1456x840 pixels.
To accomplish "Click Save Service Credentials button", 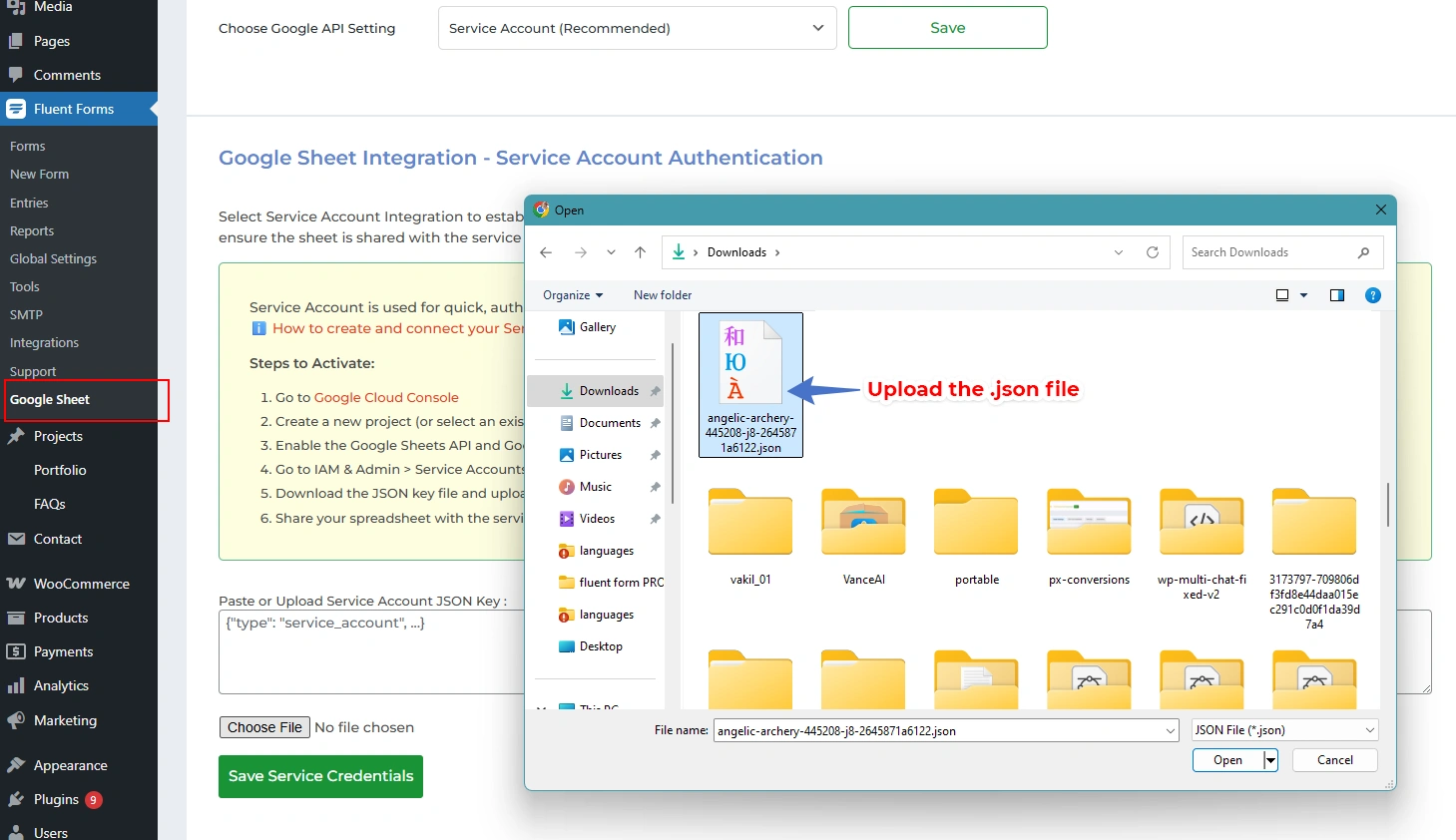I will [x=320, y=776].
